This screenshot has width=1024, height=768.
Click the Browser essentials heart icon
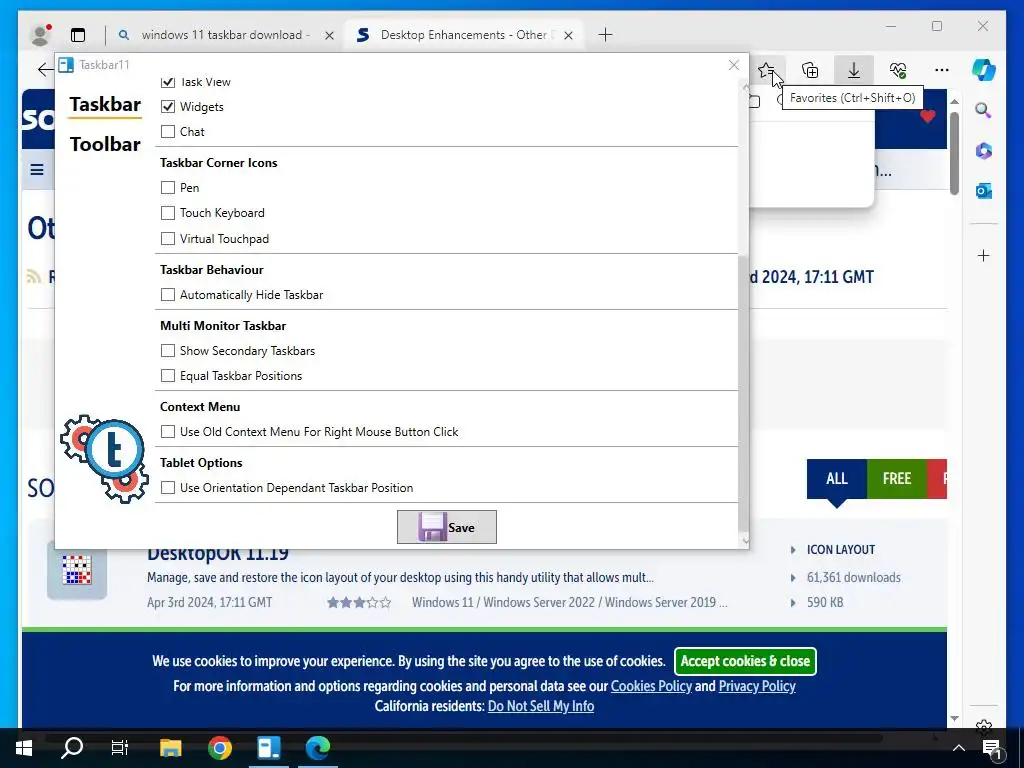(898, 69)
